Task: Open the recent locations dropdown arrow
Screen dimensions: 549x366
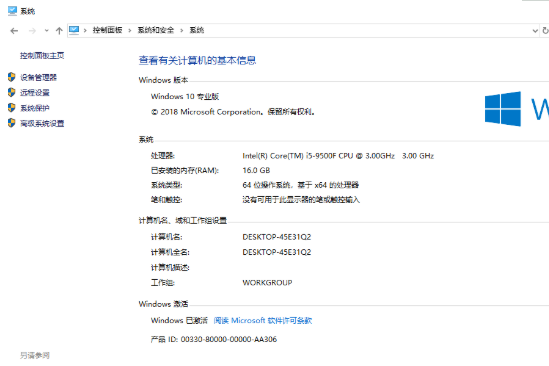Action: tap(47, 31)
